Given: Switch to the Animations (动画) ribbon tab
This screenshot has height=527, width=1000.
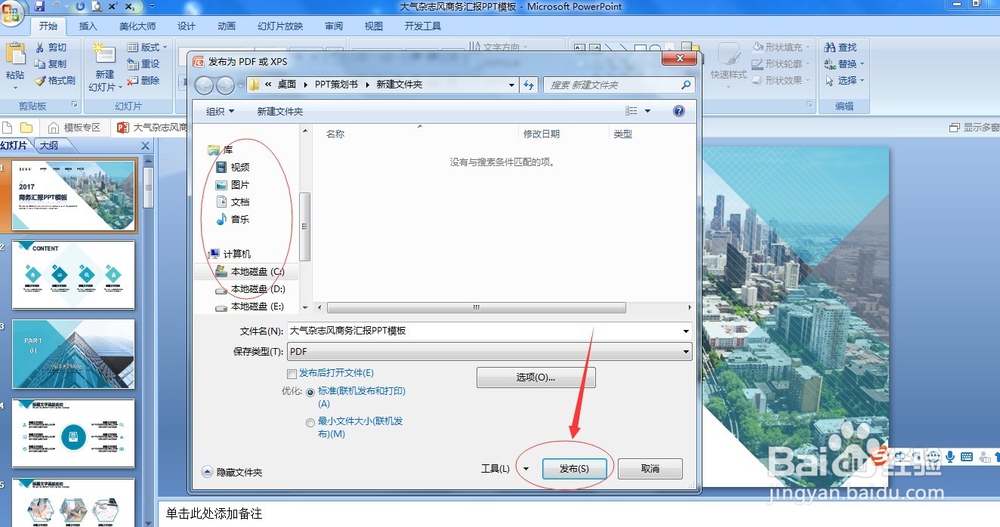Looking at the screenshot, I should click(226, 26).
